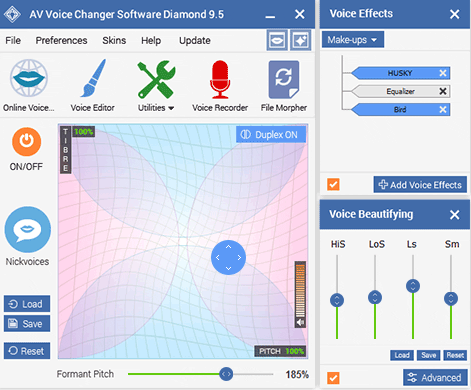
Task: Click the Formant Pitch slider handle
Action: tap(226, 374)
